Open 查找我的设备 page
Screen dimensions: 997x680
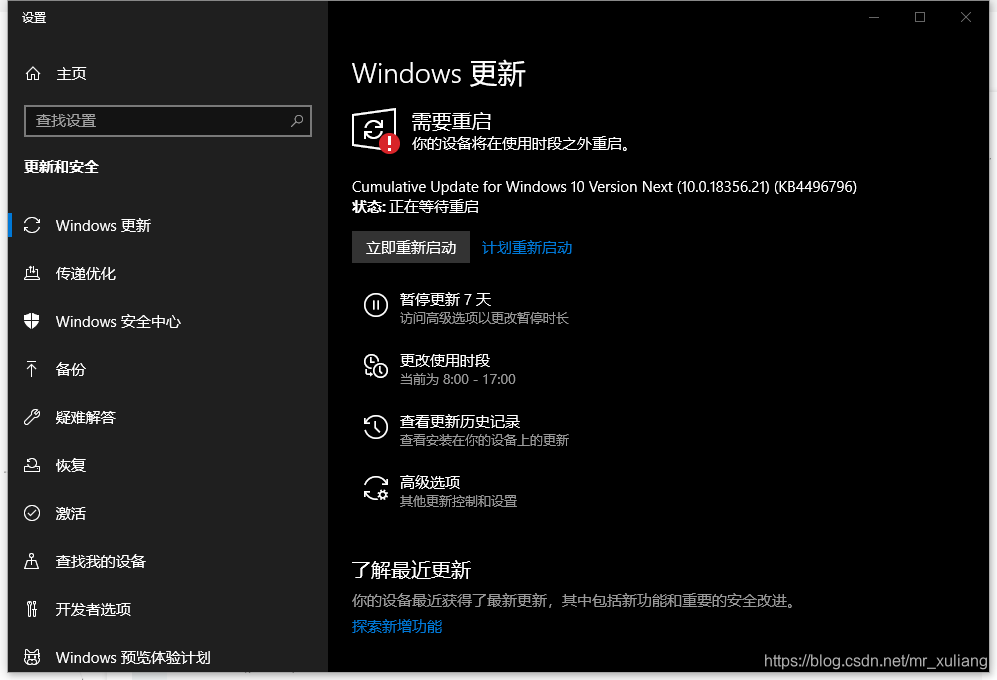(x=168, y=561)
